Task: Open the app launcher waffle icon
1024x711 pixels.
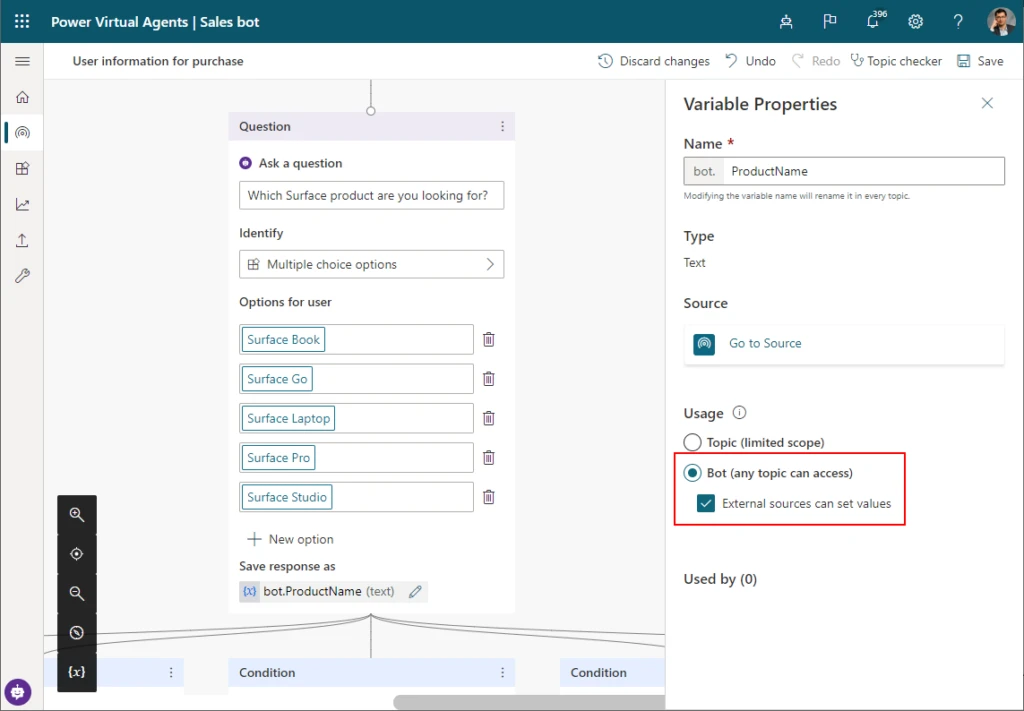Action: pos(22,21)
